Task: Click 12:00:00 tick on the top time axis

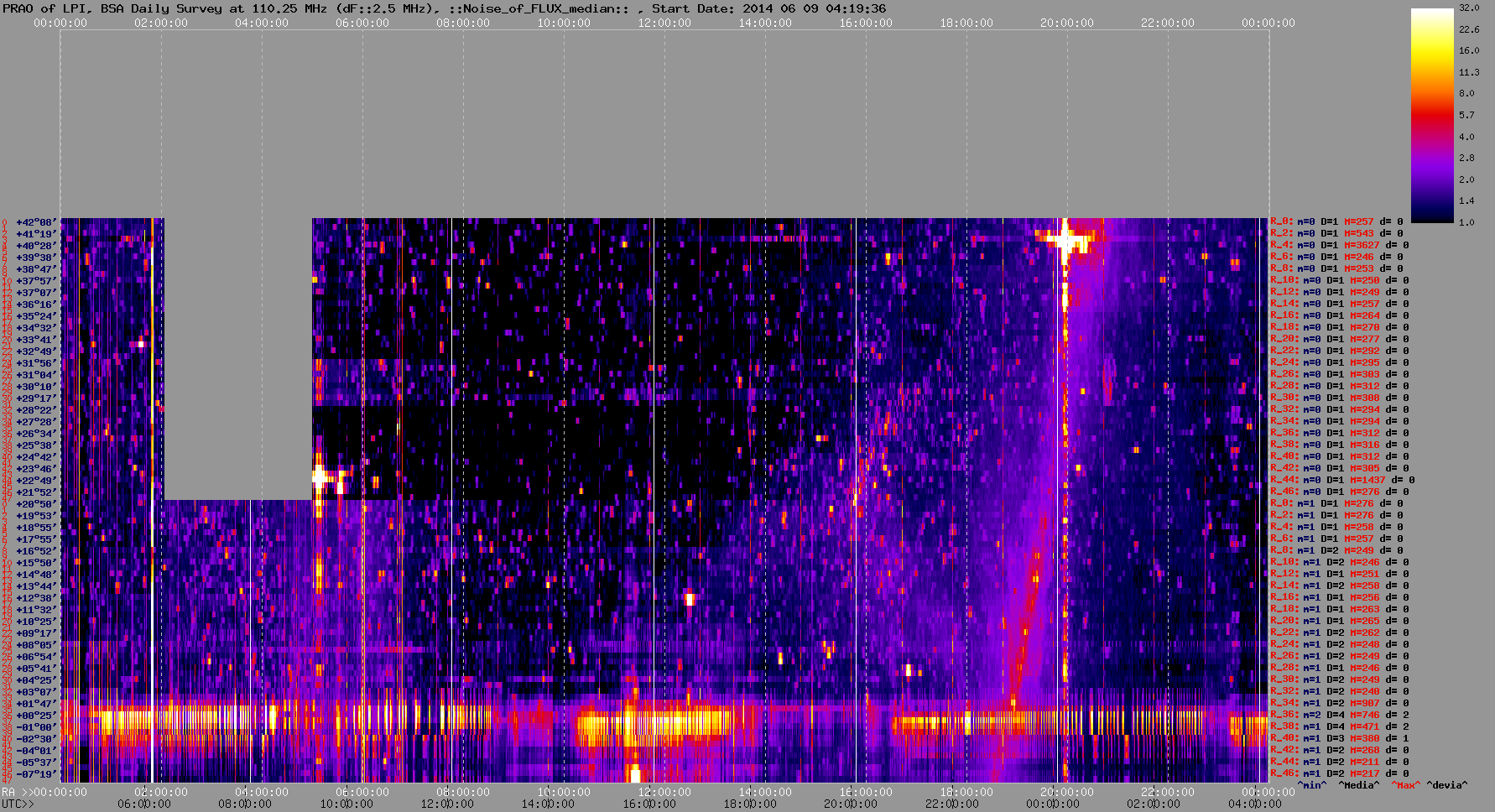Action: [x=664, y=23]
